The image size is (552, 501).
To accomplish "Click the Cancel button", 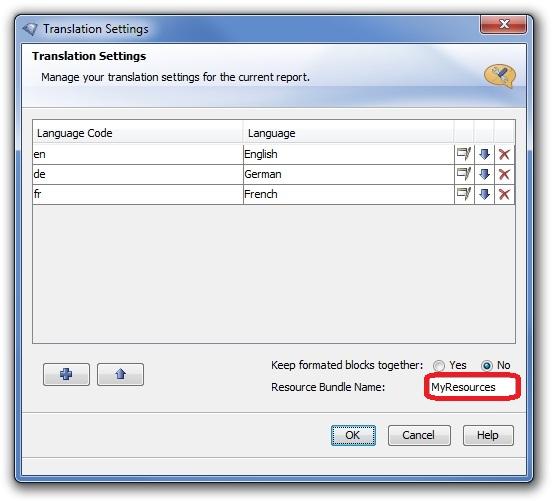I will click(419, 435).
